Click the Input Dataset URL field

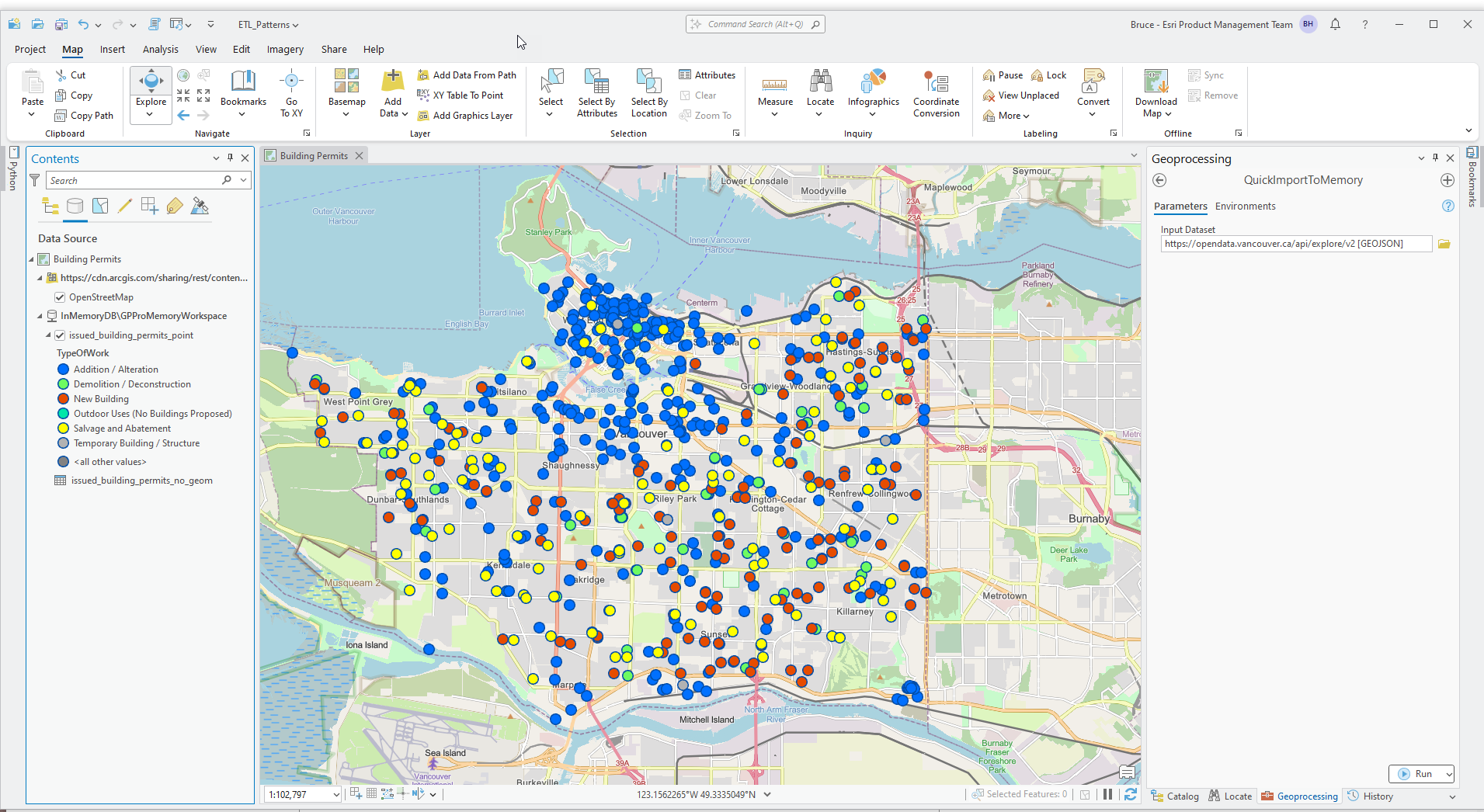tap(1295, 243)
